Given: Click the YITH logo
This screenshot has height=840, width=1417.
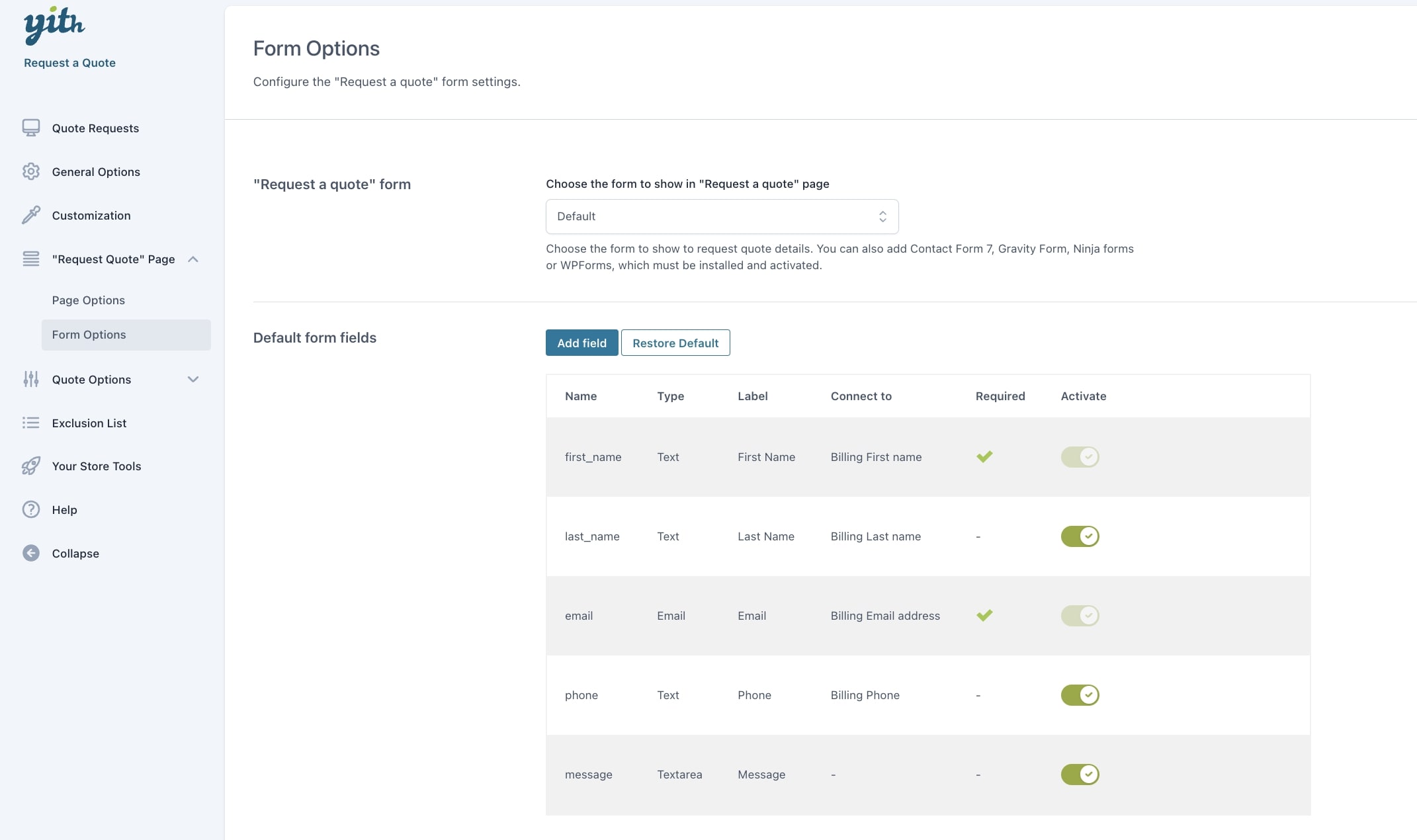Looking at the screenshot, I should [54, 26].
